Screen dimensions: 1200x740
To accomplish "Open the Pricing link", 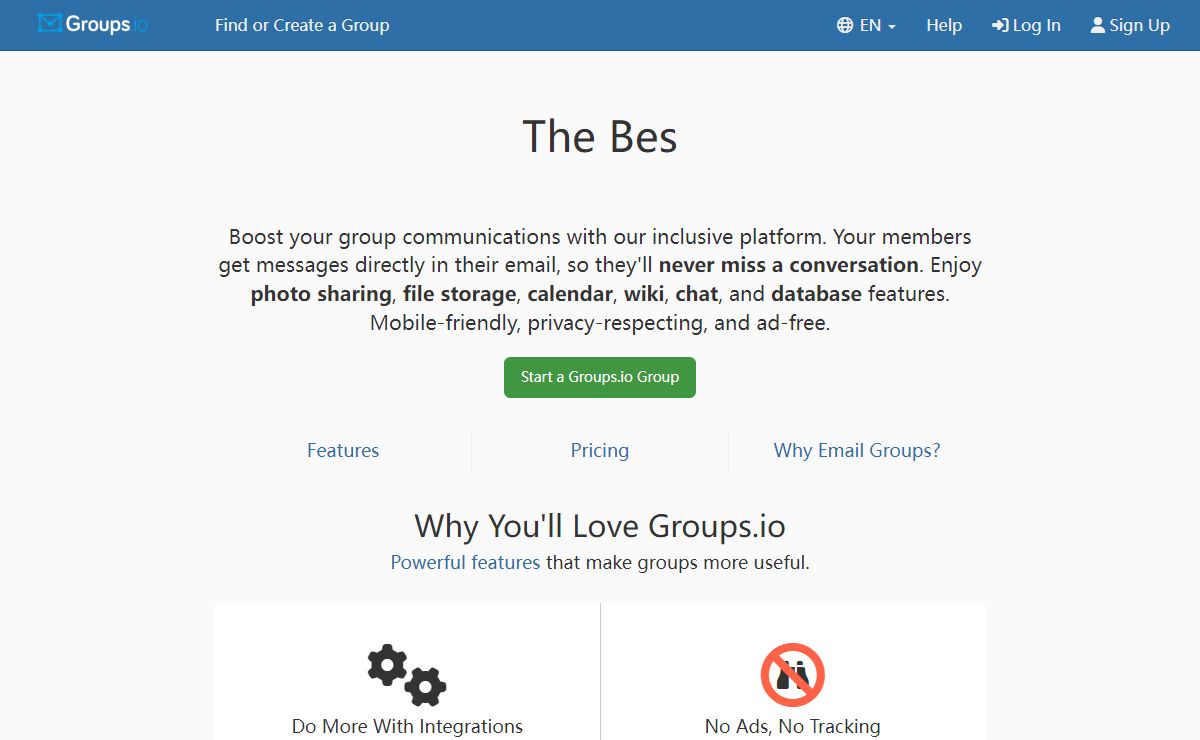I will pyautogui.click(x=600, y=451).
